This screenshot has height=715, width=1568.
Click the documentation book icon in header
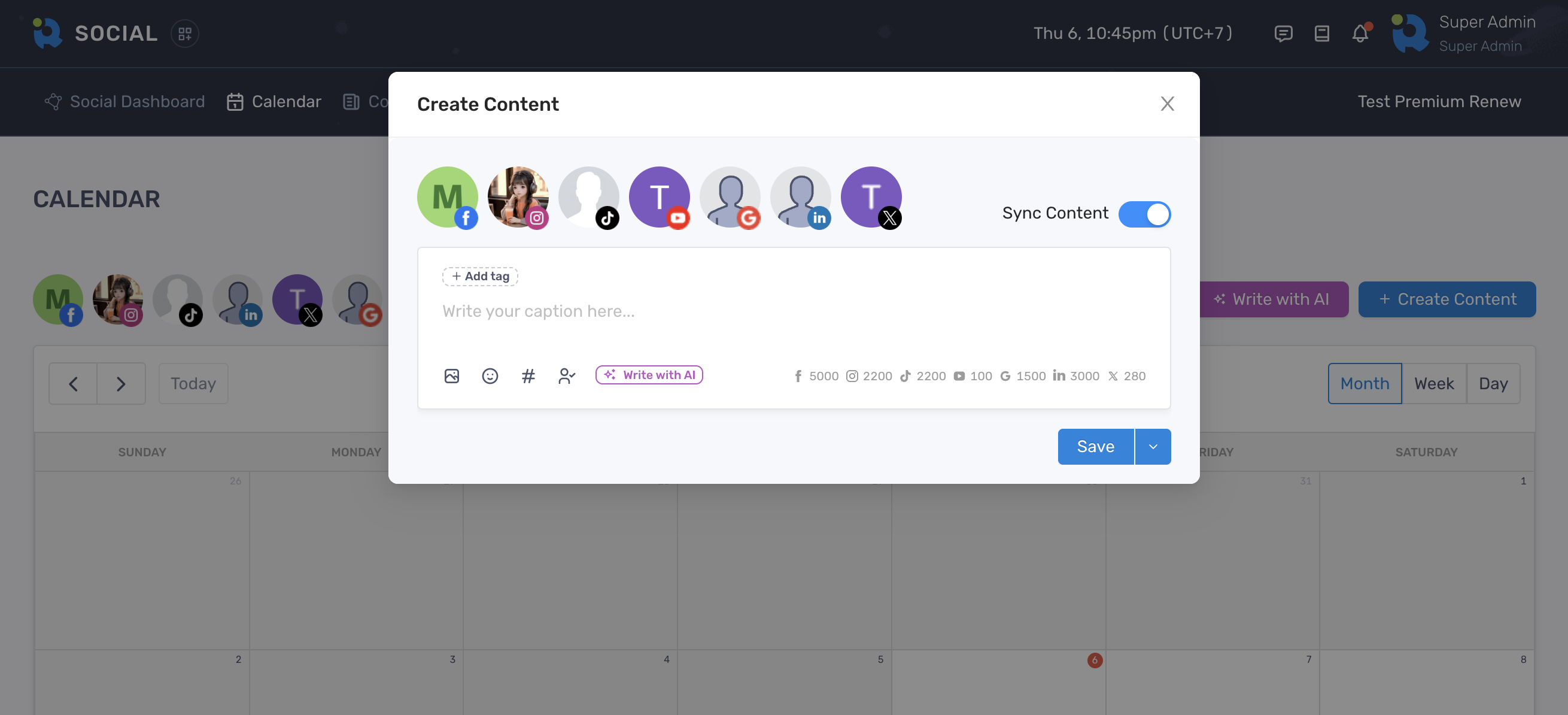coord(1321,34)
